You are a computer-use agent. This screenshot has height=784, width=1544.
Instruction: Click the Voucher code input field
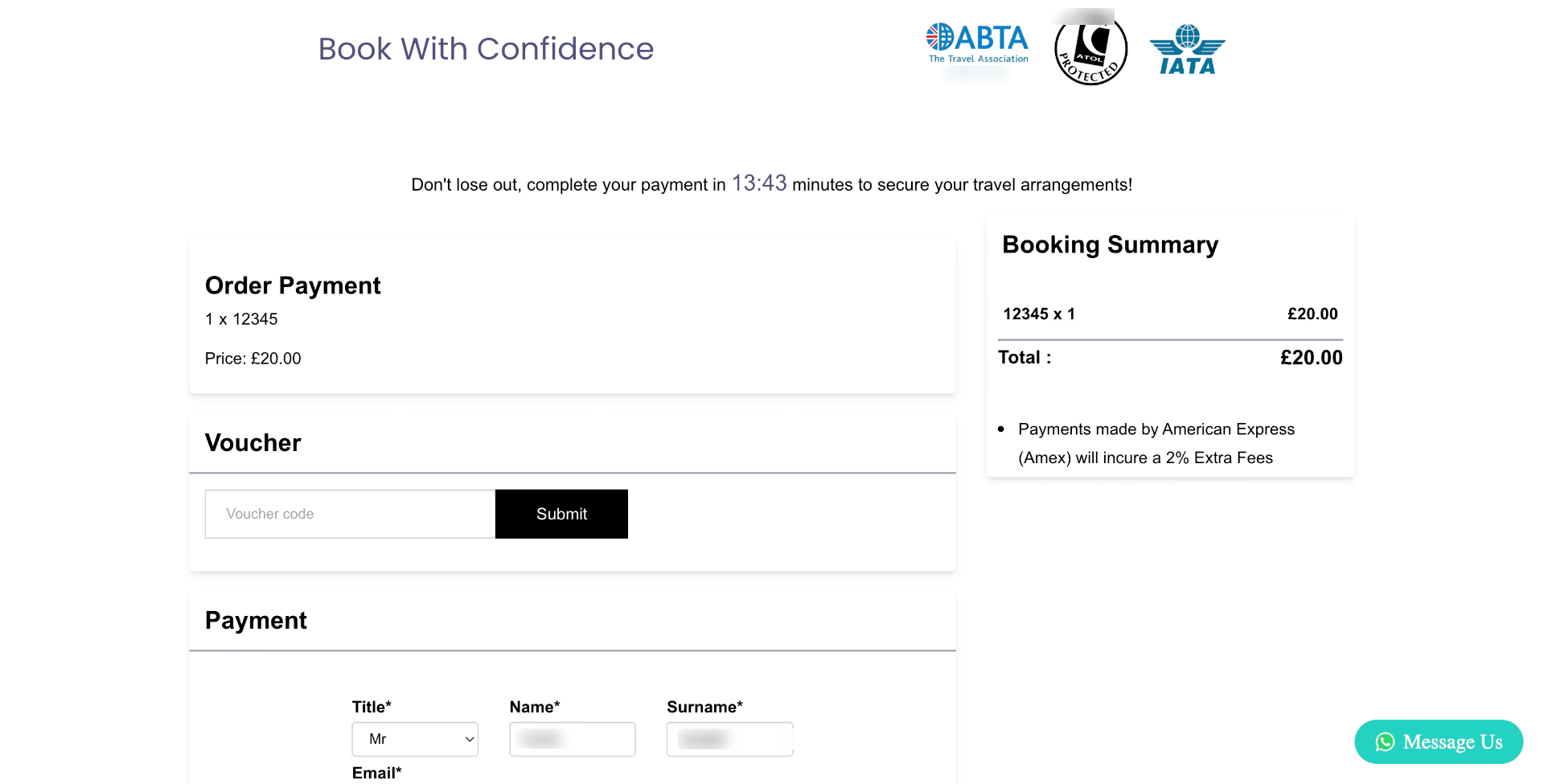[350, 514]
